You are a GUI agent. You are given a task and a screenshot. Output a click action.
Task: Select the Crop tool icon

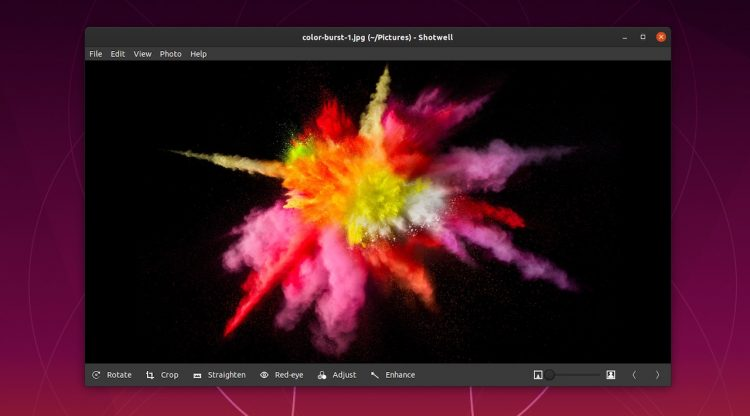click(x=150, y=375)
